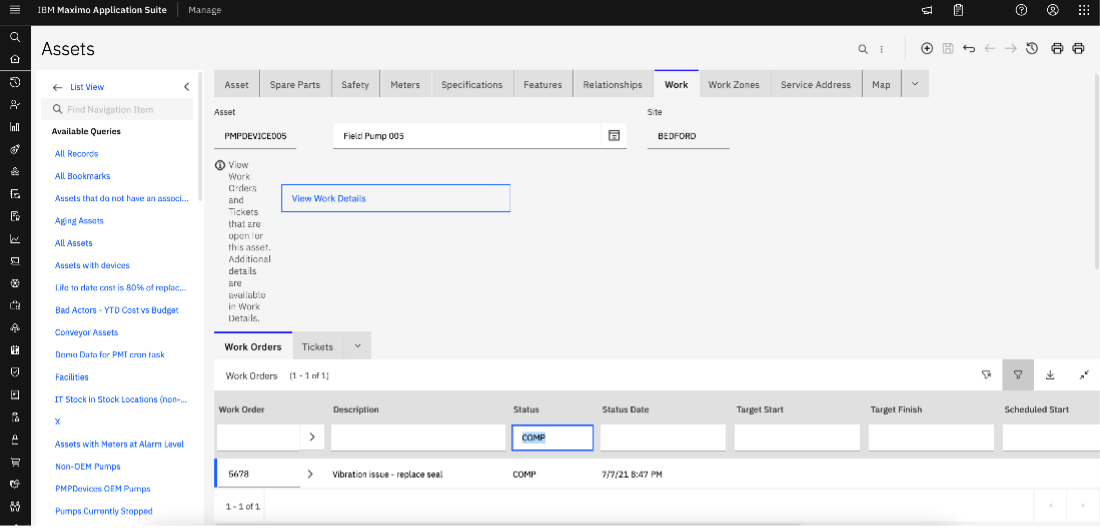Open Pumps Currently Stopped query
This screenshot has height=528, width=1100.
104,511
